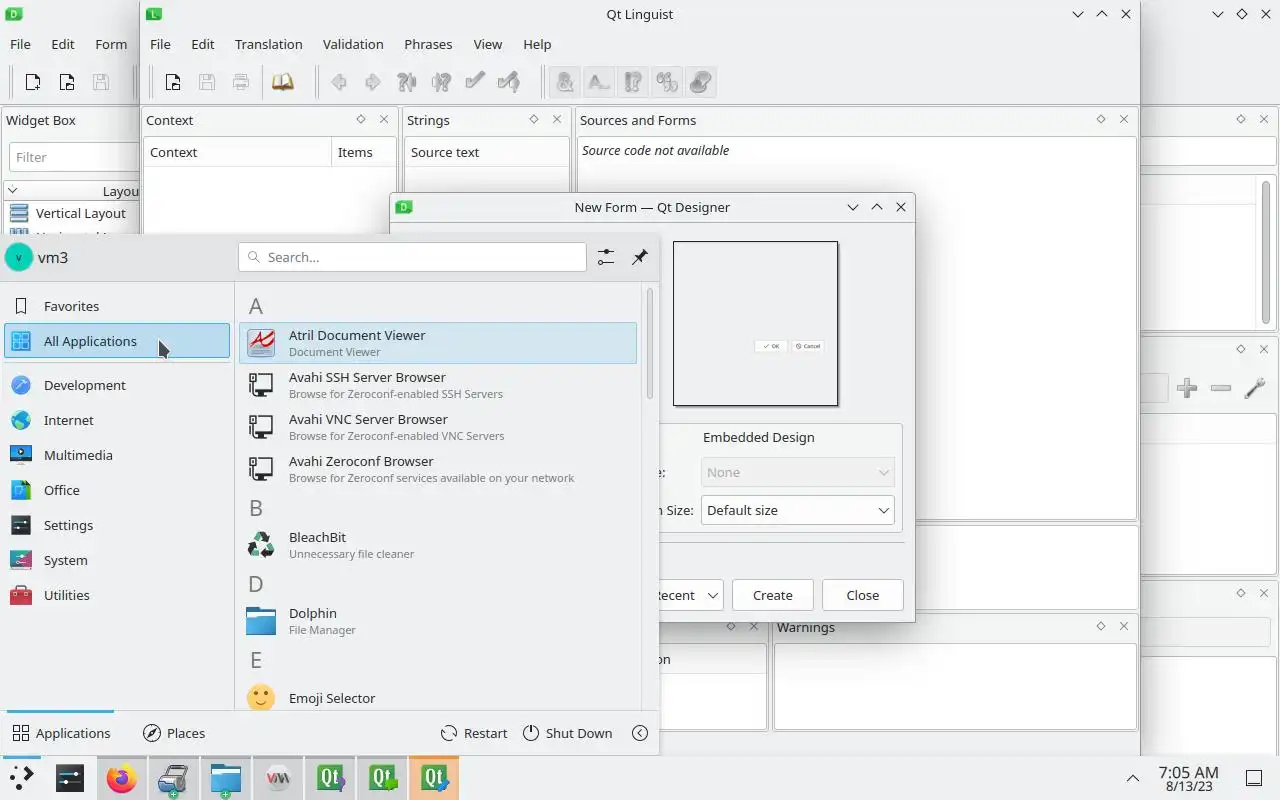The width and height of the screenshot is (1280, 800).
Task: Click the launcher Search field
Action: click(412, 257)
